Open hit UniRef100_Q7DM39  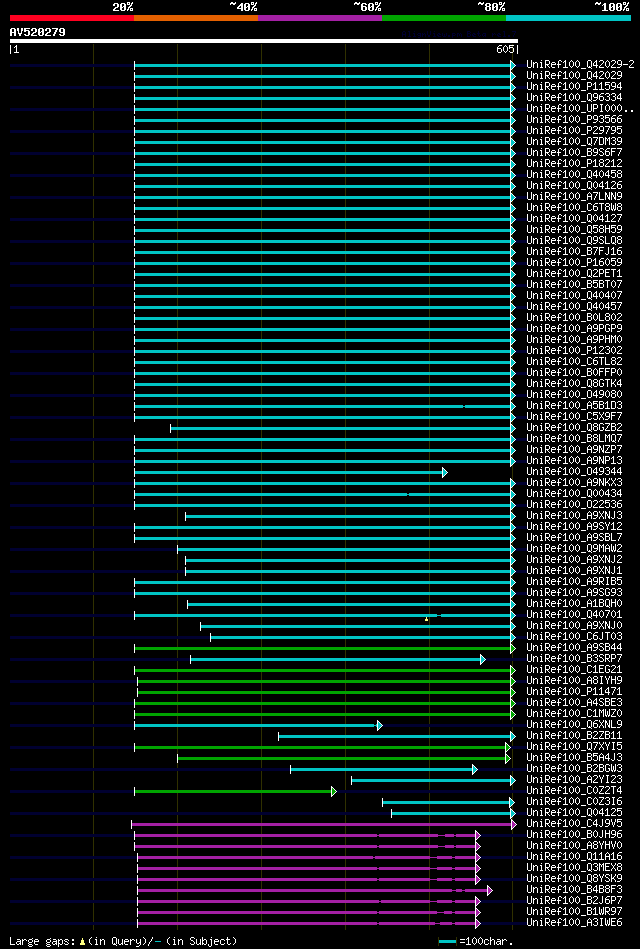(x=574, y=142)
